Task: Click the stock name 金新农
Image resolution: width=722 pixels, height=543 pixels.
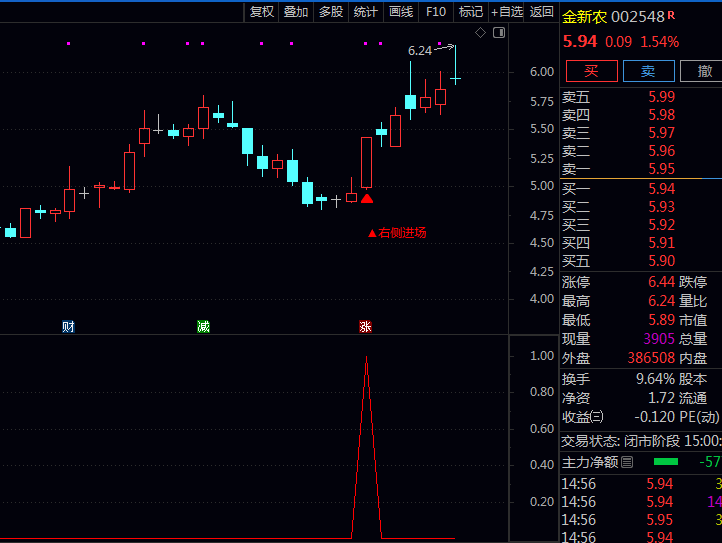Action: (584, 17)
